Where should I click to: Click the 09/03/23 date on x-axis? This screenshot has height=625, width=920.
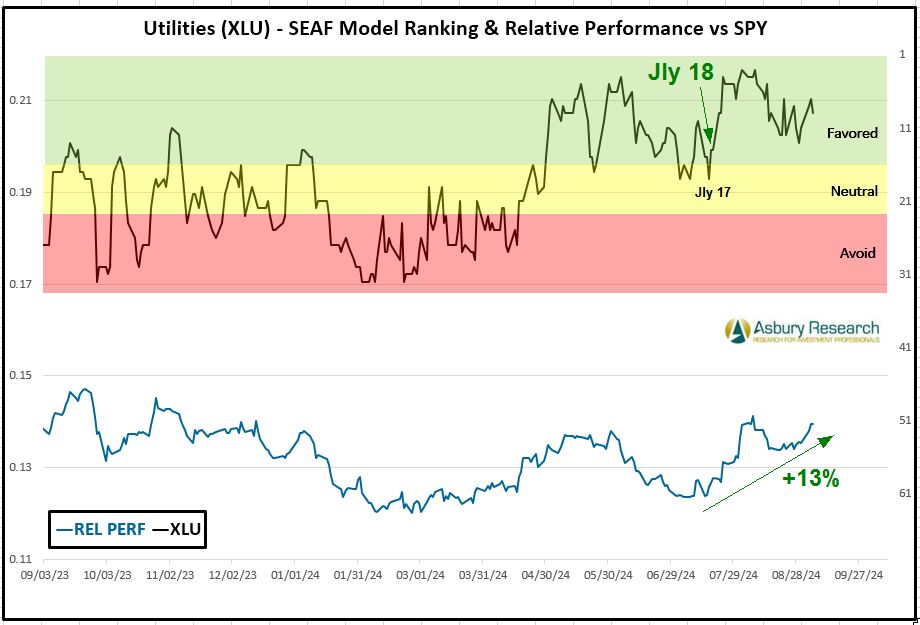click(x=44, y=576)
